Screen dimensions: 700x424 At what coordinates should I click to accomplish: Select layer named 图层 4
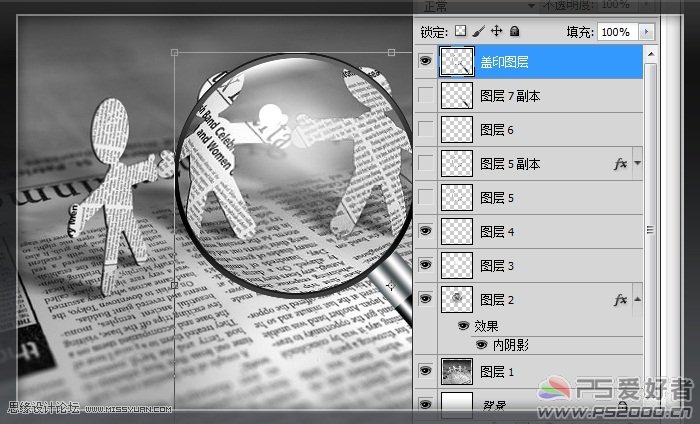496,231
